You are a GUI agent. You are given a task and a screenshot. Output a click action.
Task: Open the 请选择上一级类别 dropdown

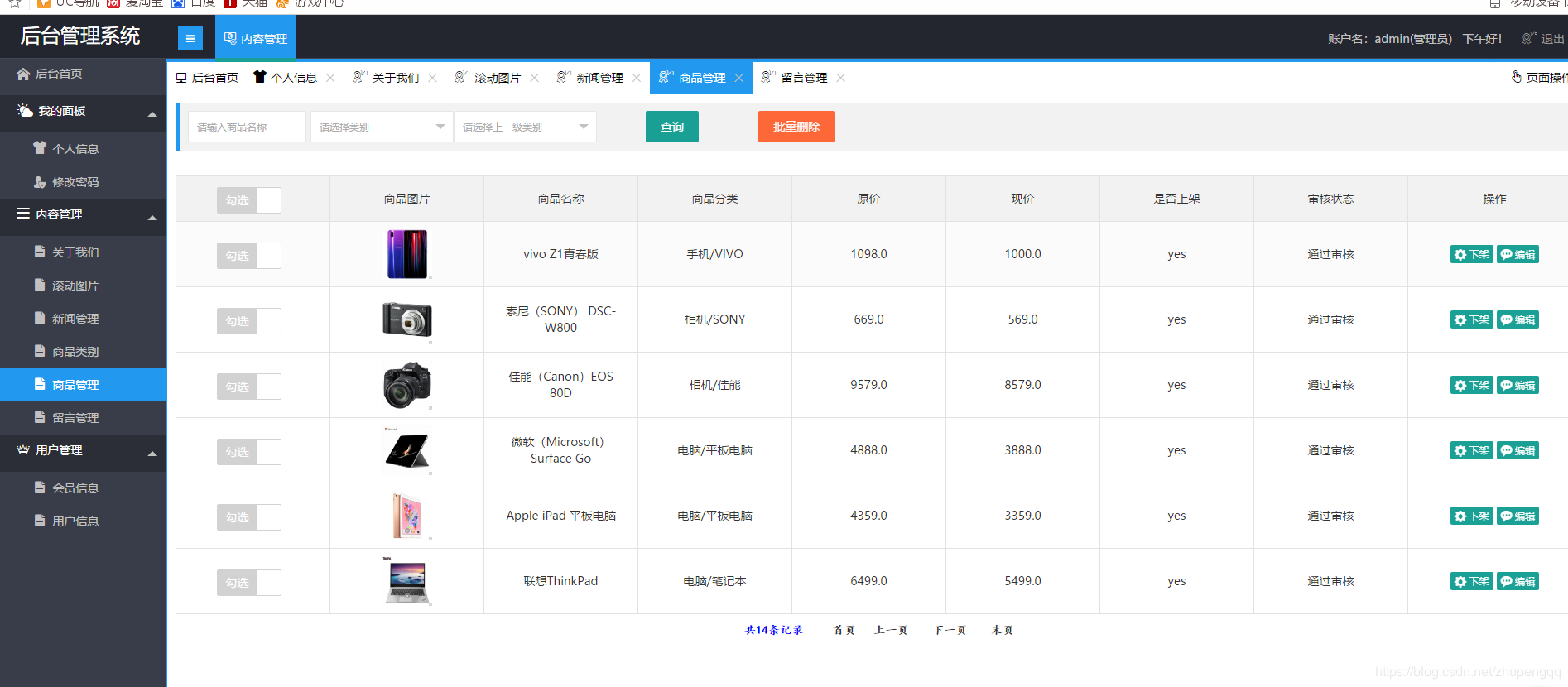(525, 127)
